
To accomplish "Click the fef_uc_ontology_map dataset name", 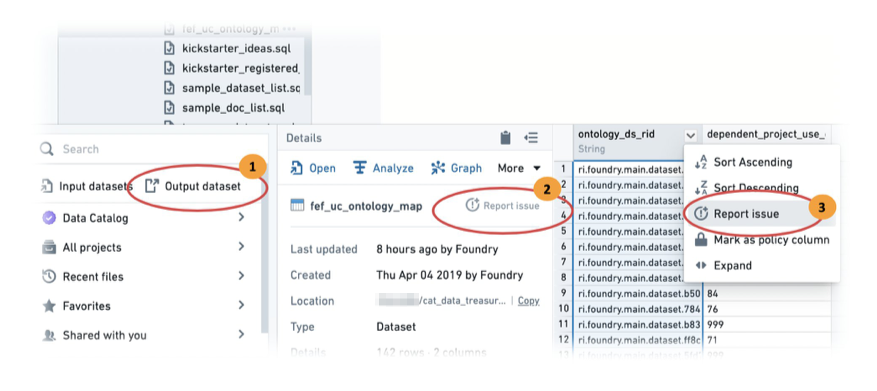I will point(366,206).
